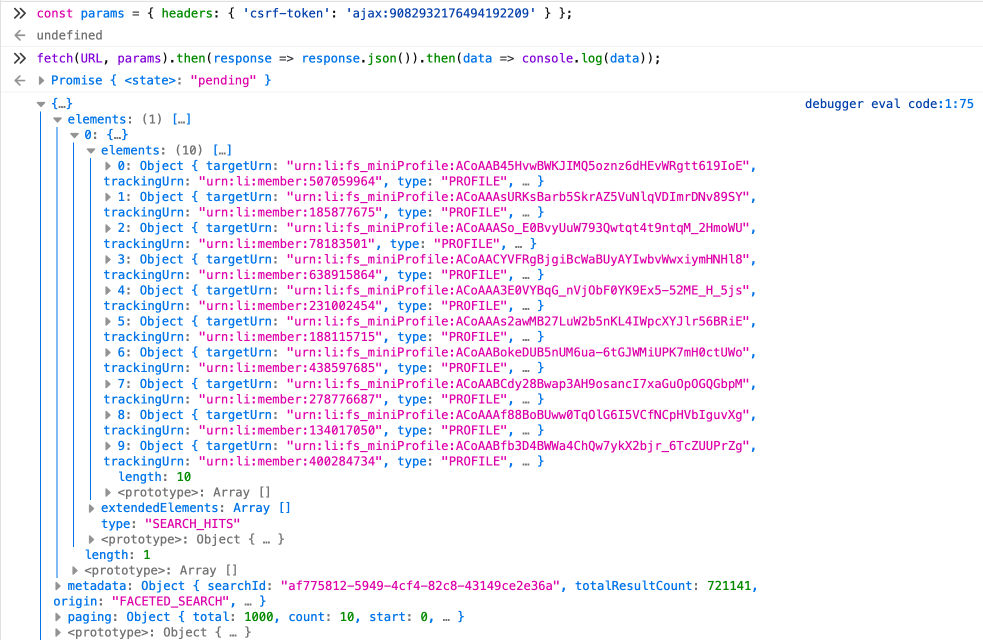Viewport: 983px width, 640px height.
Task: Expand object 4 with member:231002454
Action: (x=108, y=290)
